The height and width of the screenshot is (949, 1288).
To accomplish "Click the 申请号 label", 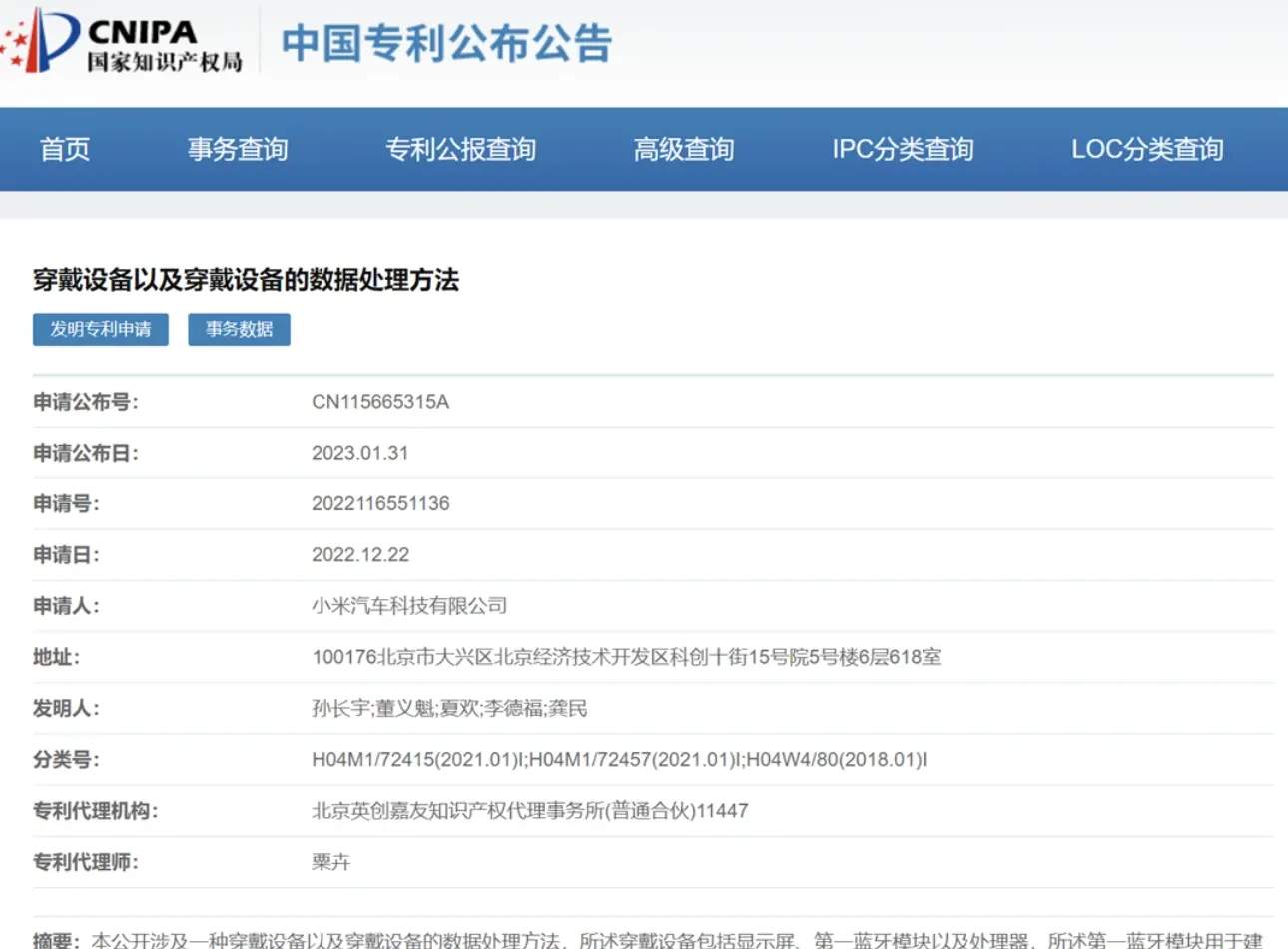I will [x=66, y=503].
